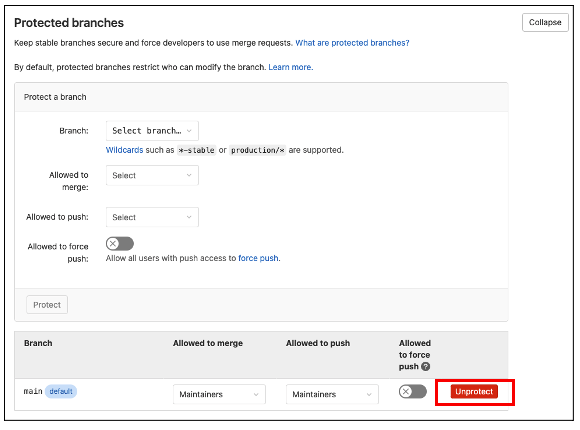Open Maintainers dropdown under Allowed to push
Viewport: 580px width, 430px height.
[x=332, y=394]
